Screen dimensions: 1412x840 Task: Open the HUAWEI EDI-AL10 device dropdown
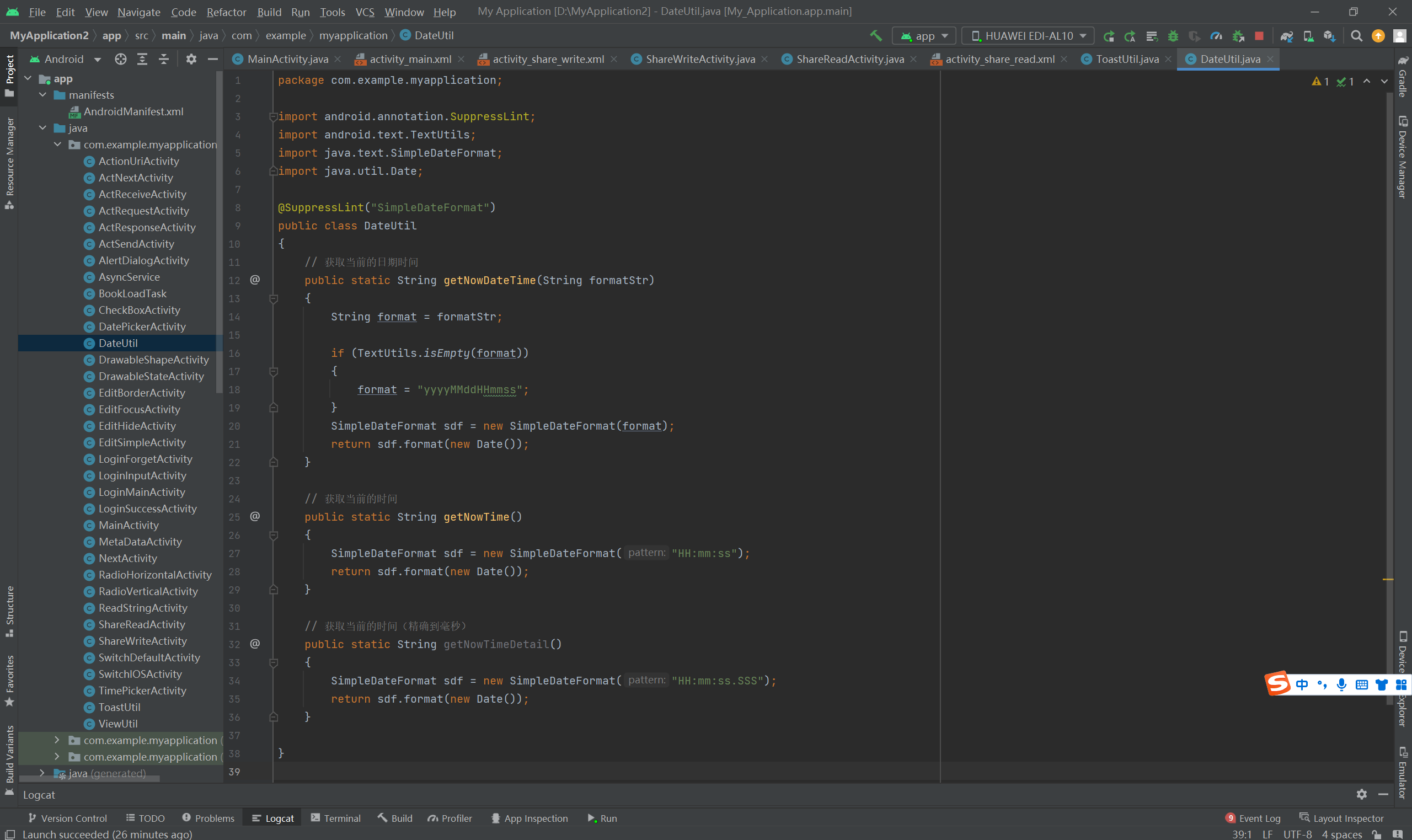1028,36
